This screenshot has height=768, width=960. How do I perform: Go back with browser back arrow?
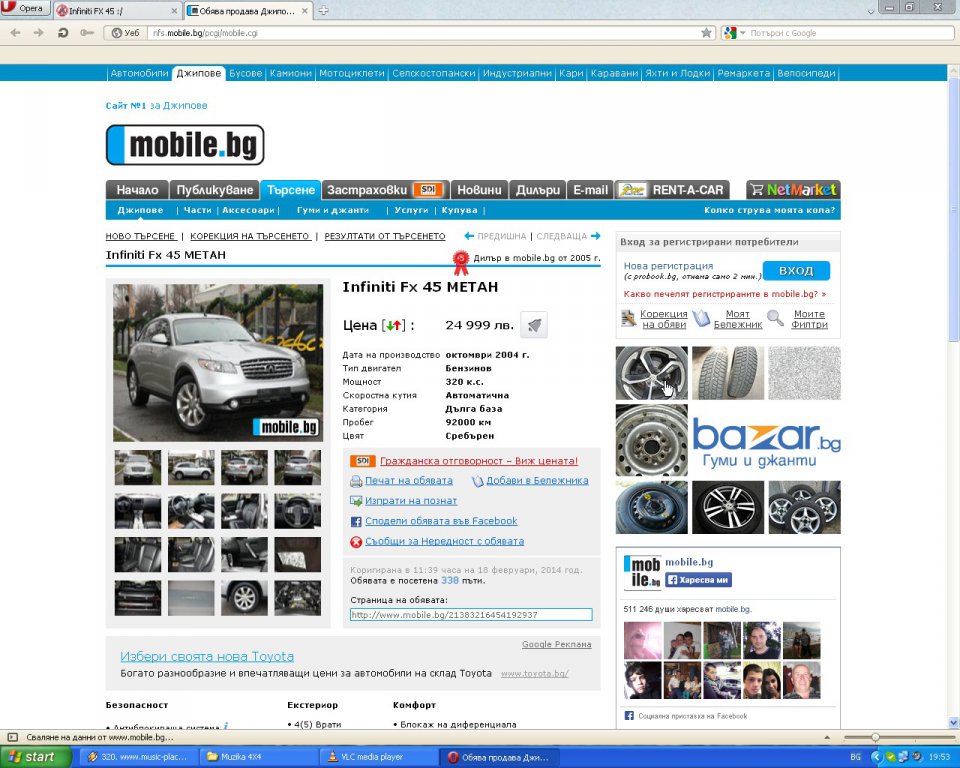pyautogui.click(x=16, y=32)
